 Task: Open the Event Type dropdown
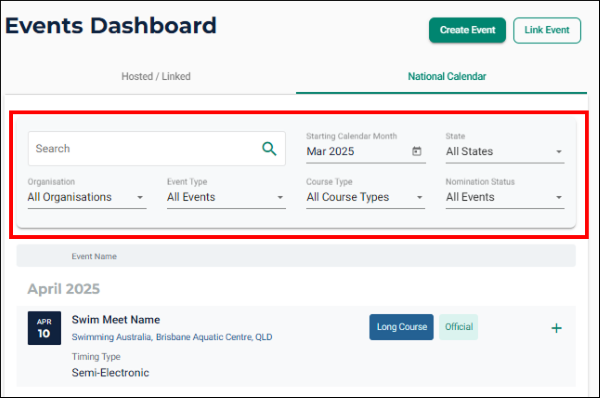(226, 197)
